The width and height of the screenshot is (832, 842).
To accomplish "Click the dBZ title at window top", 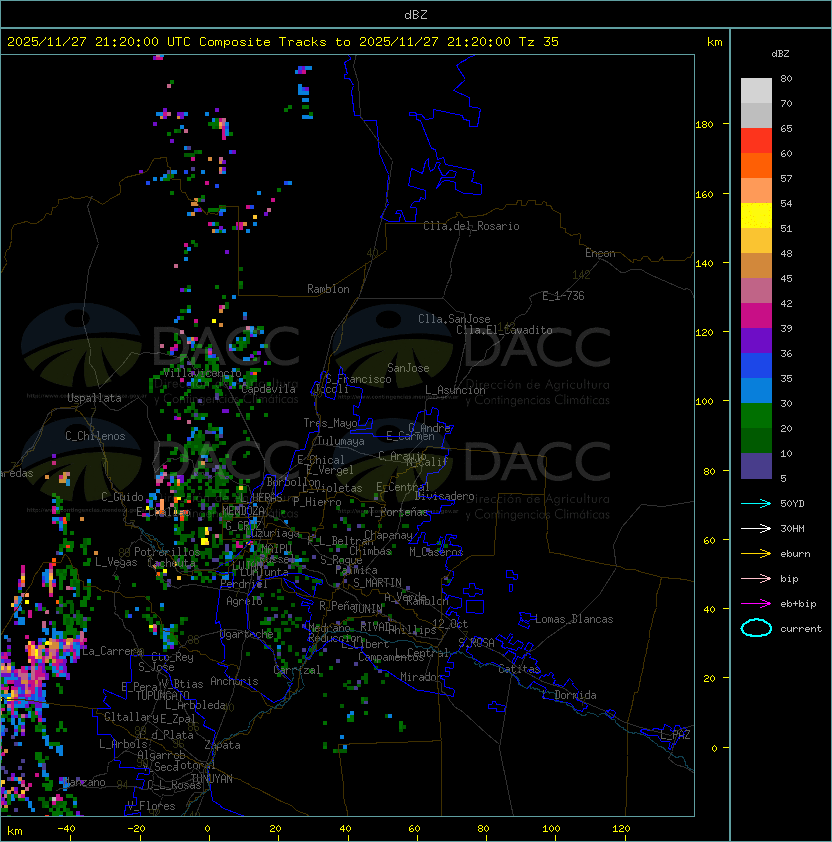I will [416, 15].
